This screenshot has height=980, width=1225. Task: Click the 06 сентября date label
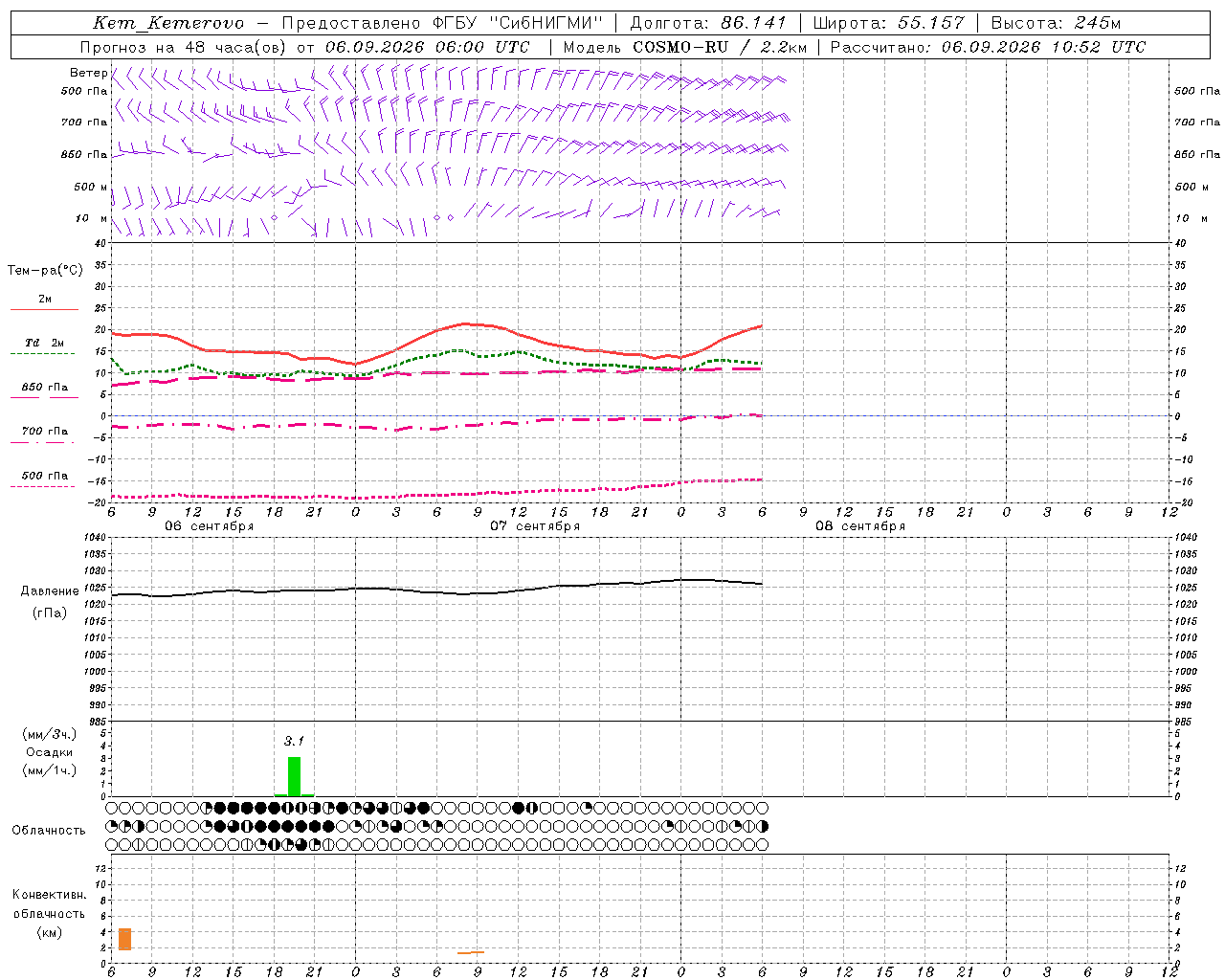click(x=209, y=525)
